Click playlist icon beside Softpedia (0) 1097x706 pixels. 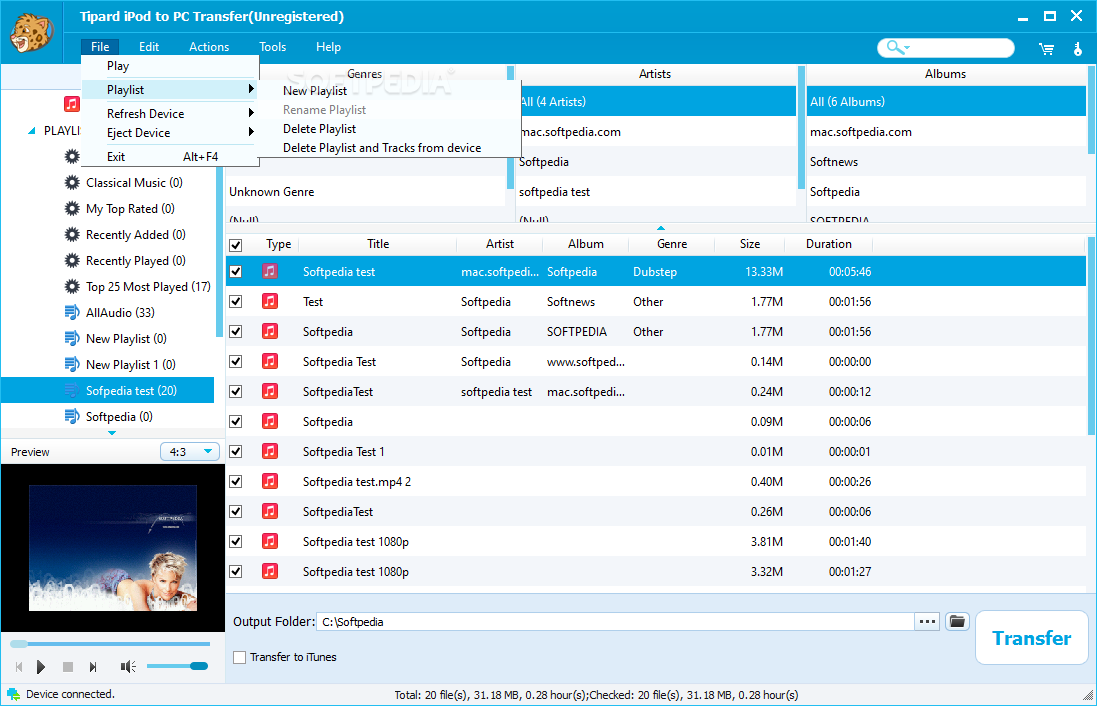72,416
